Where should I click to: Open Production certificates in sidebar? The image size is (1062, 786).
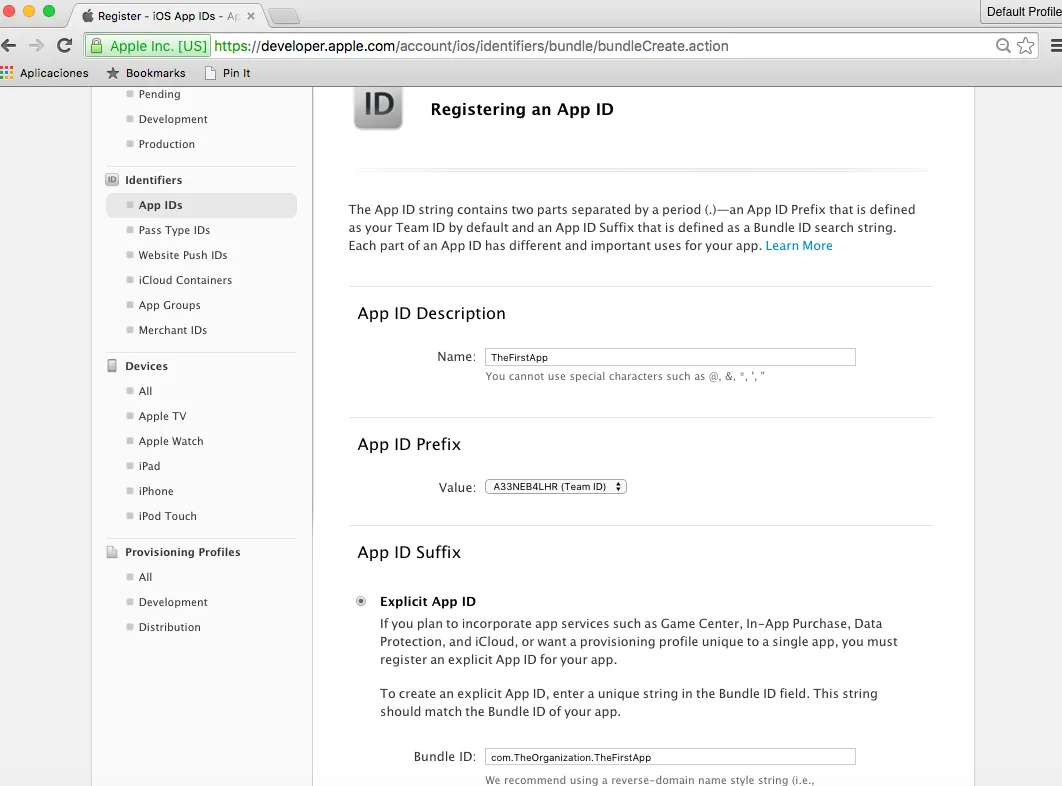[167, 144]
